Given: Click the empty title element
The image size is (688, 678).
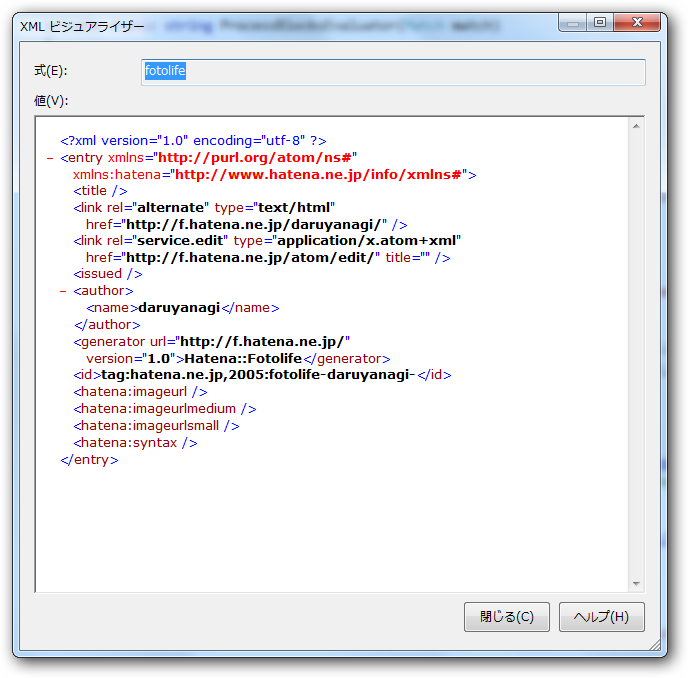Looking at the screenshot, I should [x=100, y=191].
